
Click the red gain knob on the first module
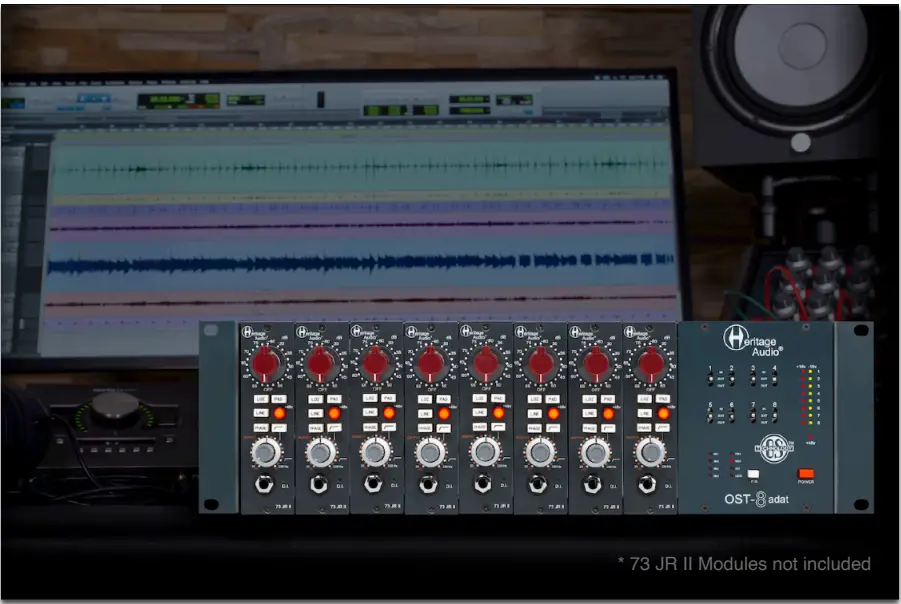click(x=266, y=364)
